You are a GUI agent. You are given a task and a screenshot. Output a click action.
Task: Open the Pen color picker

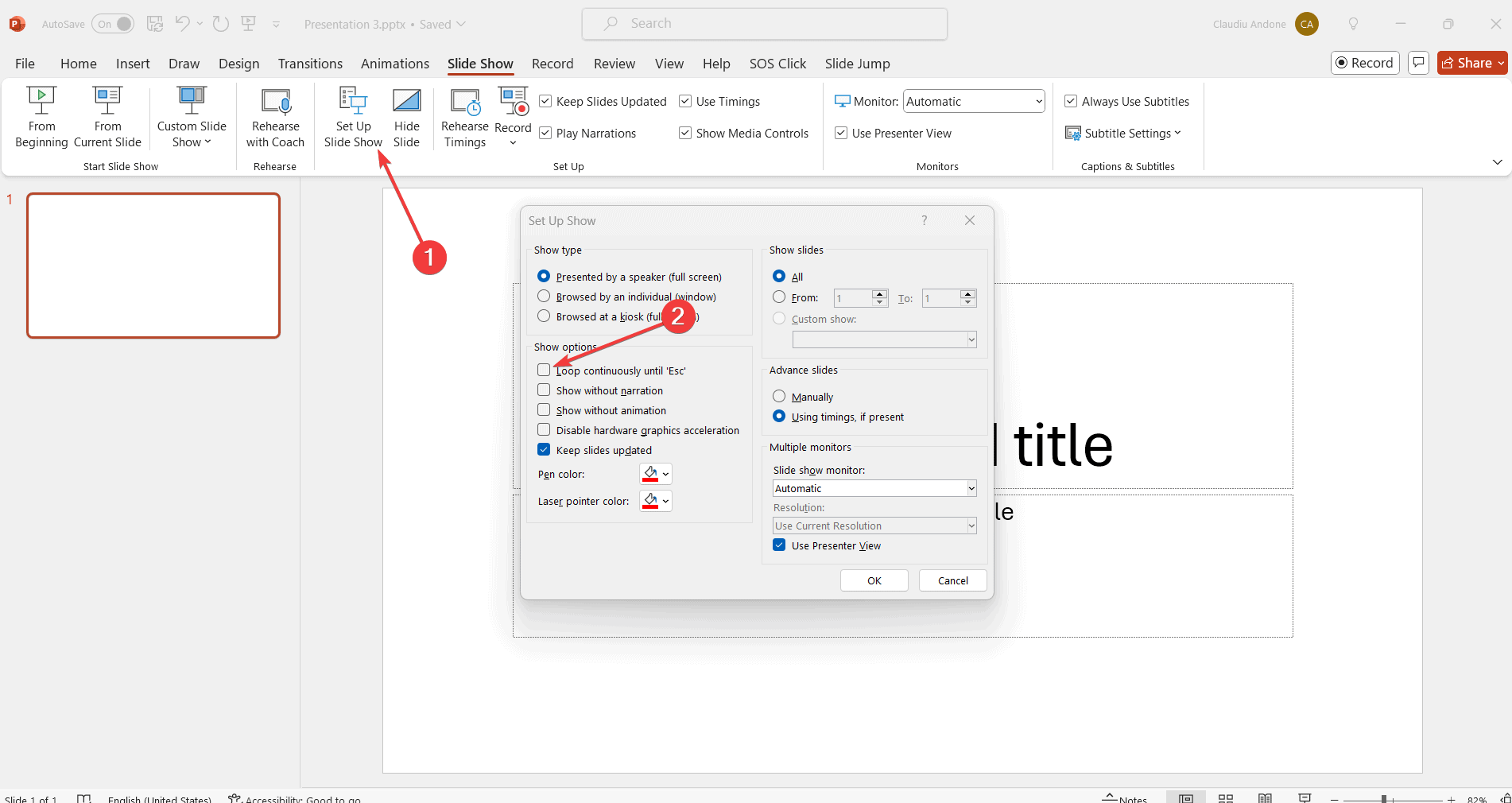tap(656, 474)
